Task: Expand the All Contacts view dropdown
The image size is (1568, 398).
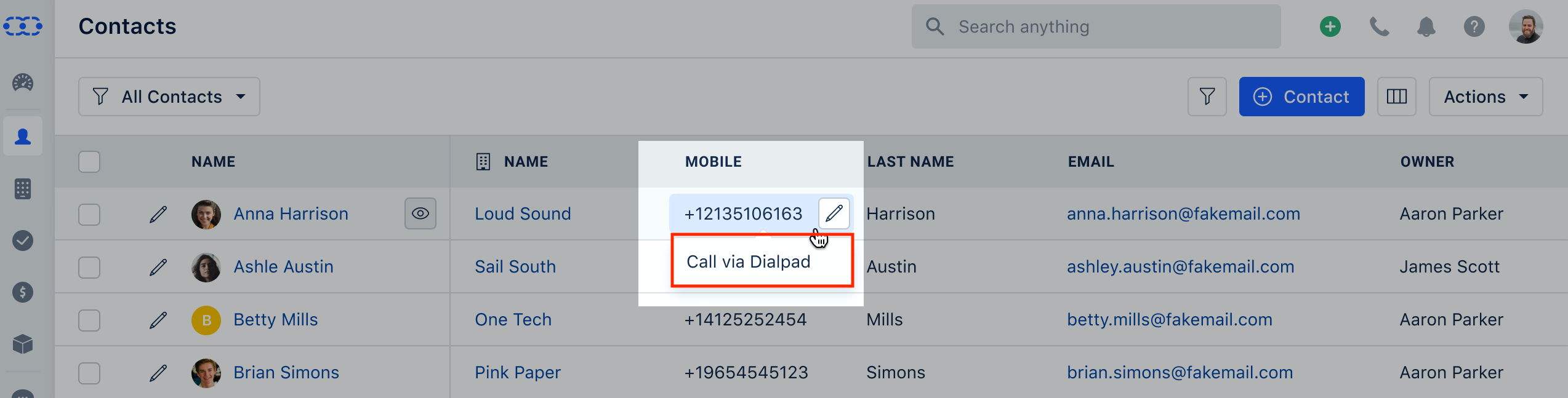Action: pos(169,97)
